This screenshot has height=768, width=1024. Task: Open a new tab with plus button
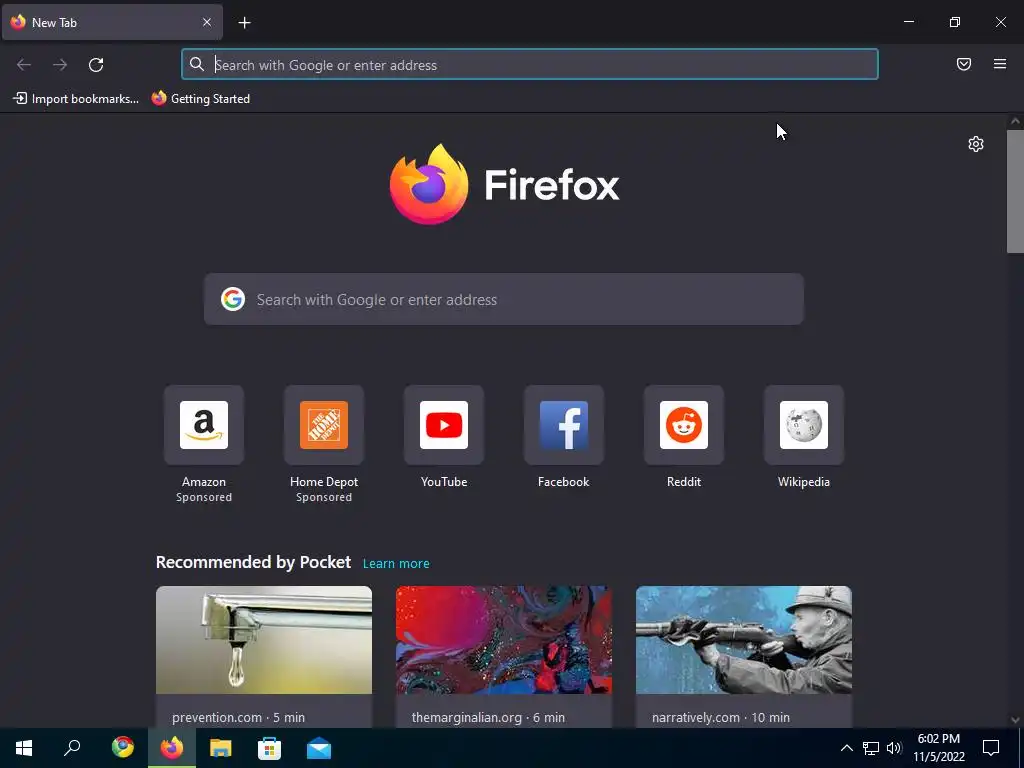[x=244, y=23]
